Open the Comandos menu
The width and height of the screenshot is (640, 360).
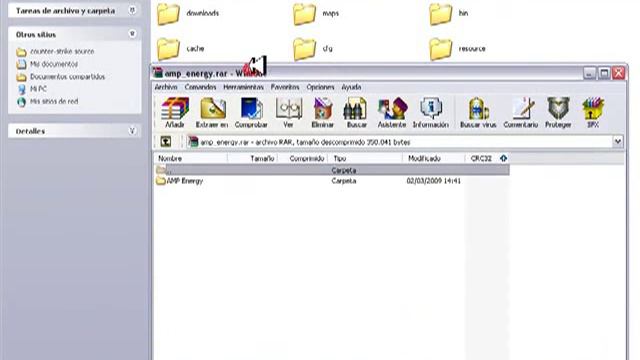pyautogui.click(x=200, y=87)
